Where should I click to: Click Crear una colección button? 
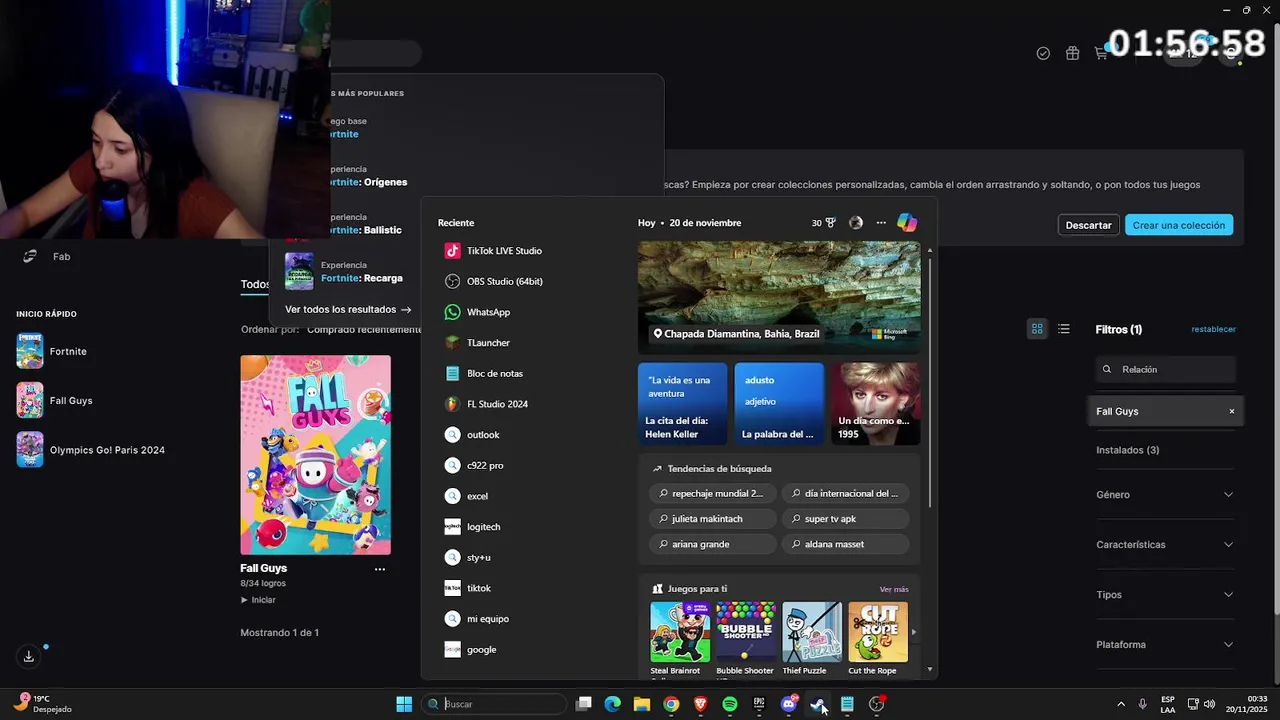(x=1178, y=225)
